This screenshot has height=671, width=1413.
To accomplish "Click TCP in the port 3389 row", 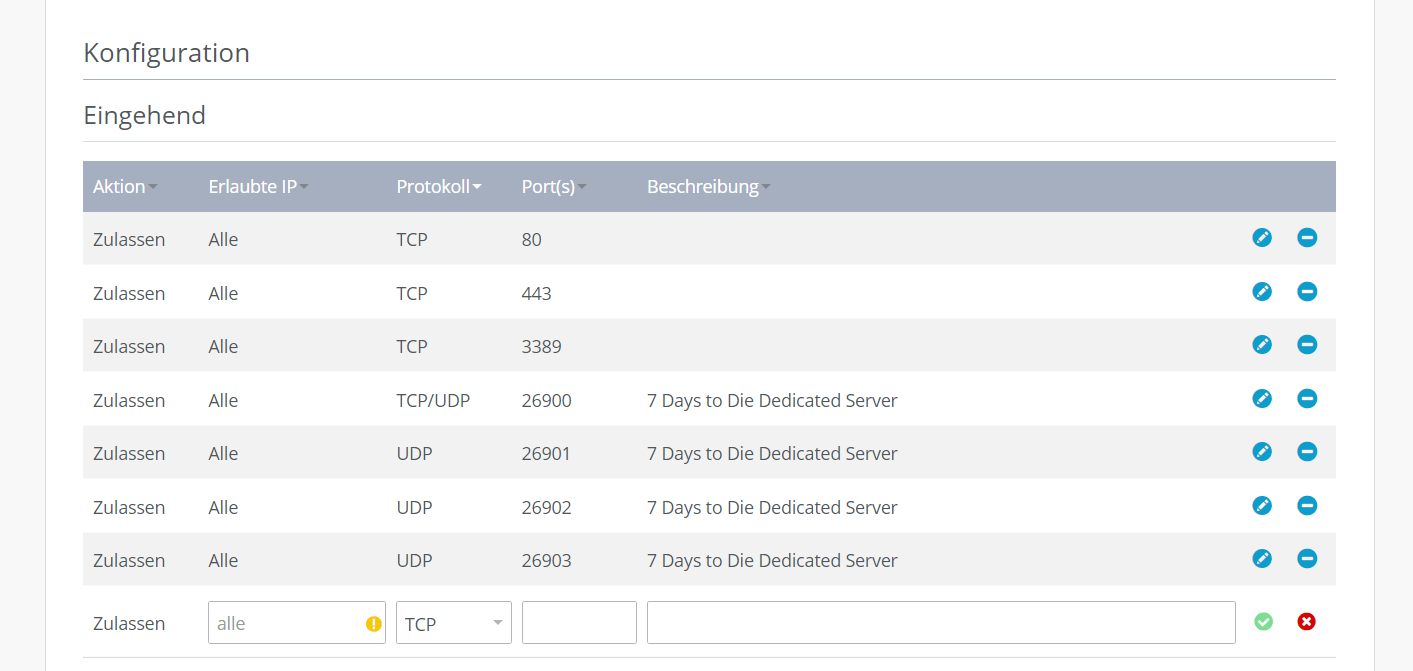I will coord(412,347).
